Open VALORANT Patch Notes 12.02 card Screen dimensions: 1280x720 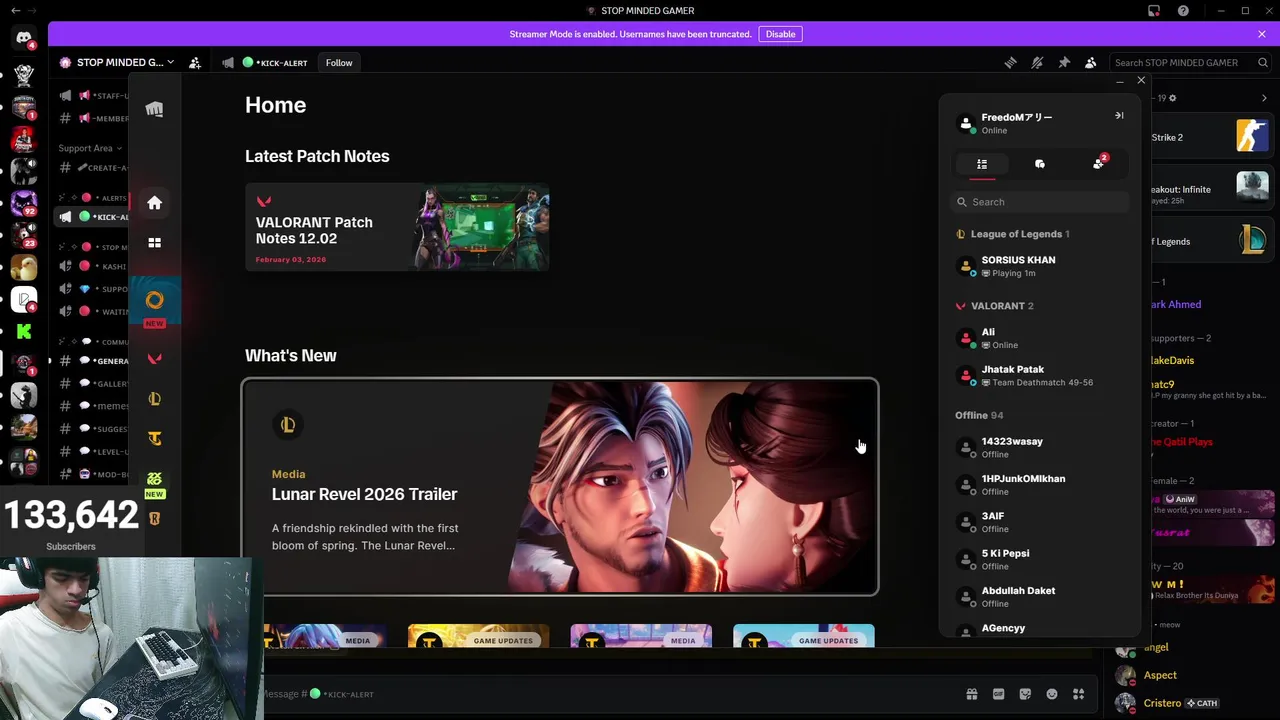tap(397, 227)
